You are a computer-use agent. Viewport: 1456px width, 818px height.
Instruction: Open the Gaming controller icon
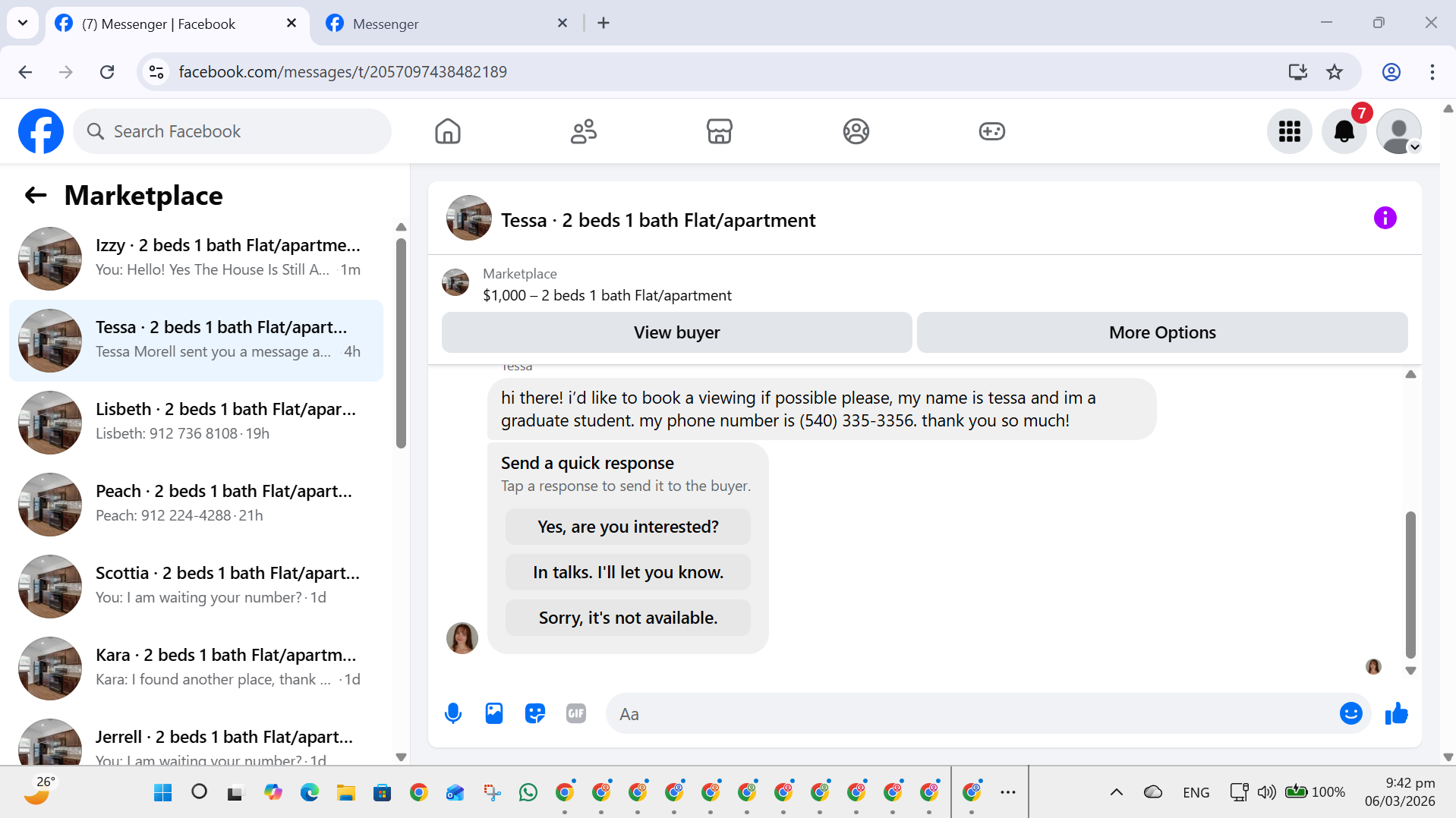click(x=991, y=131)
